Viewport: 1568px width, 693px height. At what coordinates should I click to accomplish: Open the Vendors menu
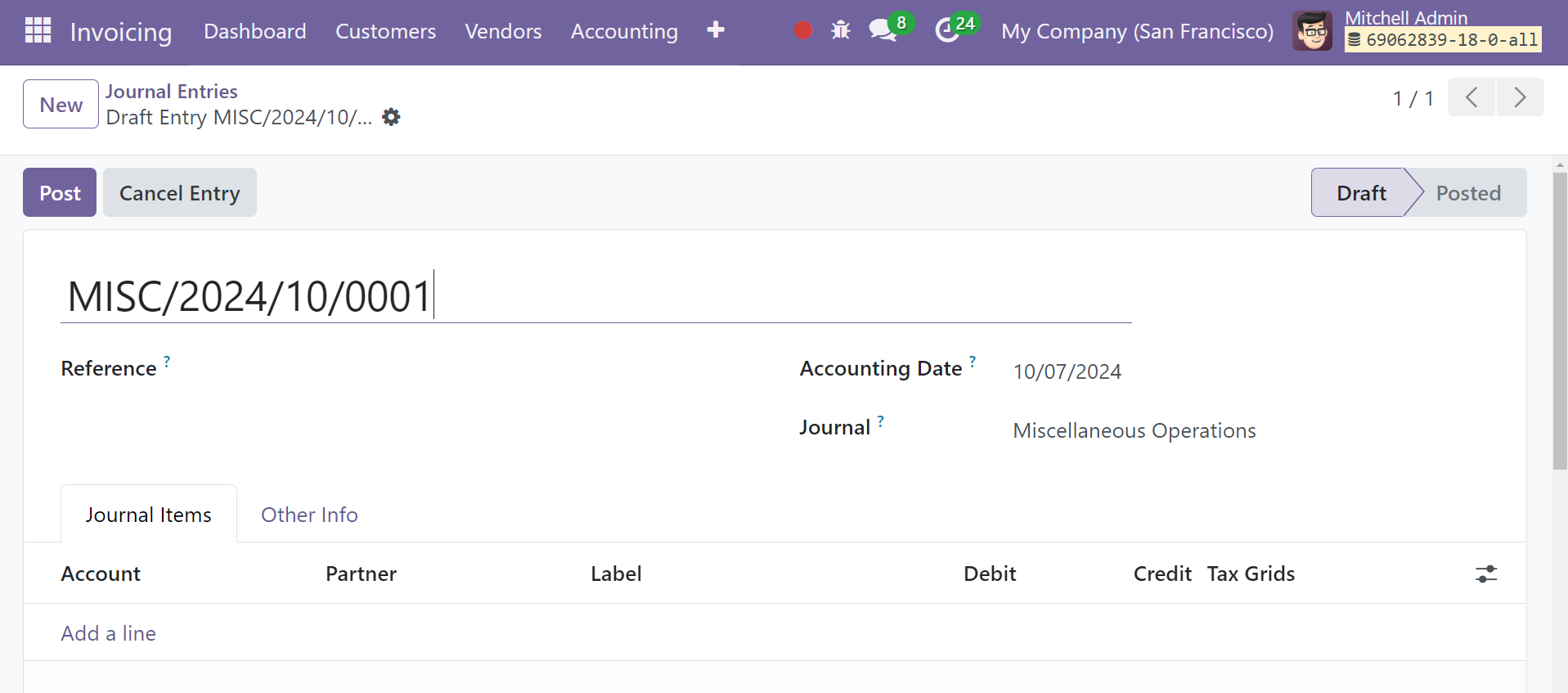[x=503, y=31]
